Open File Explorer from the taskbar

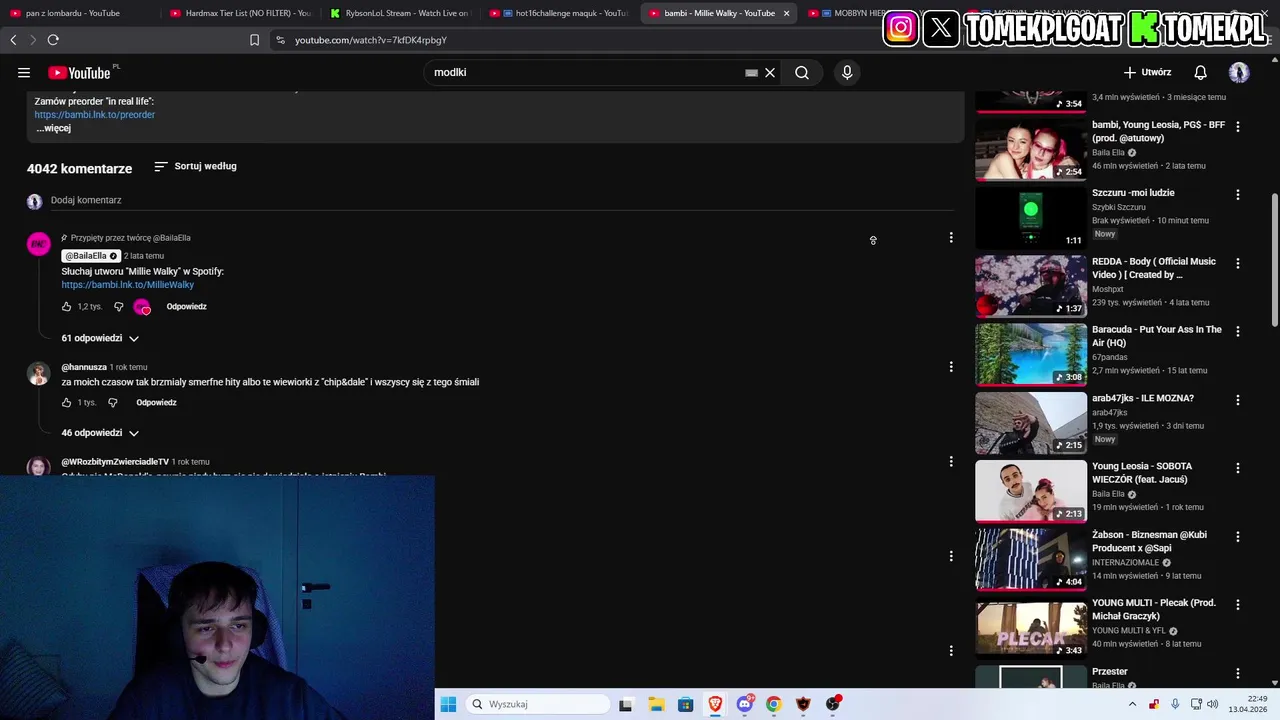coord(656,704)
